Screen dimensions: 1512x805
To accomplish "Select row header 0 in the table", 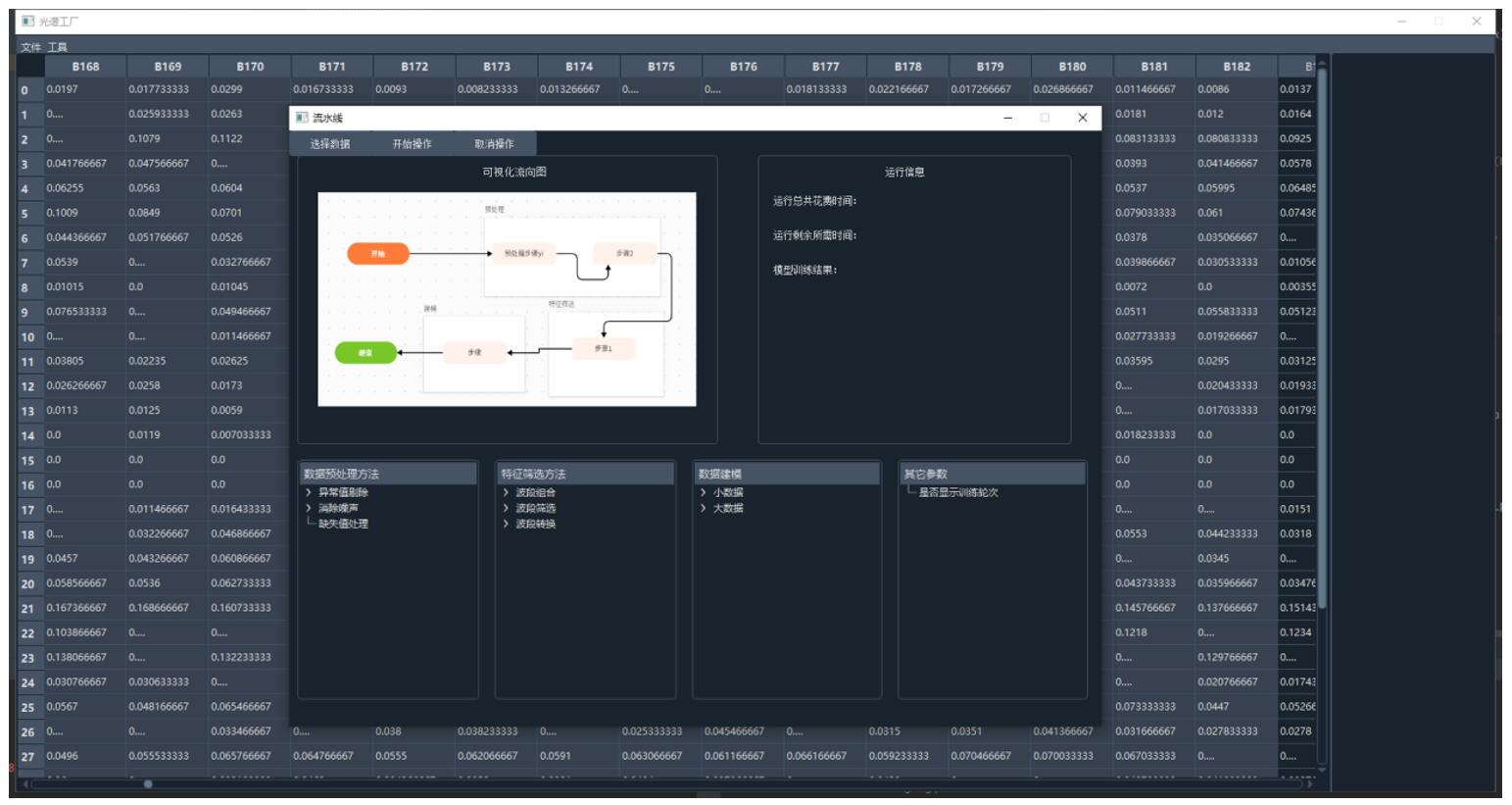I will pyautogui.click(x=30, y=90).
